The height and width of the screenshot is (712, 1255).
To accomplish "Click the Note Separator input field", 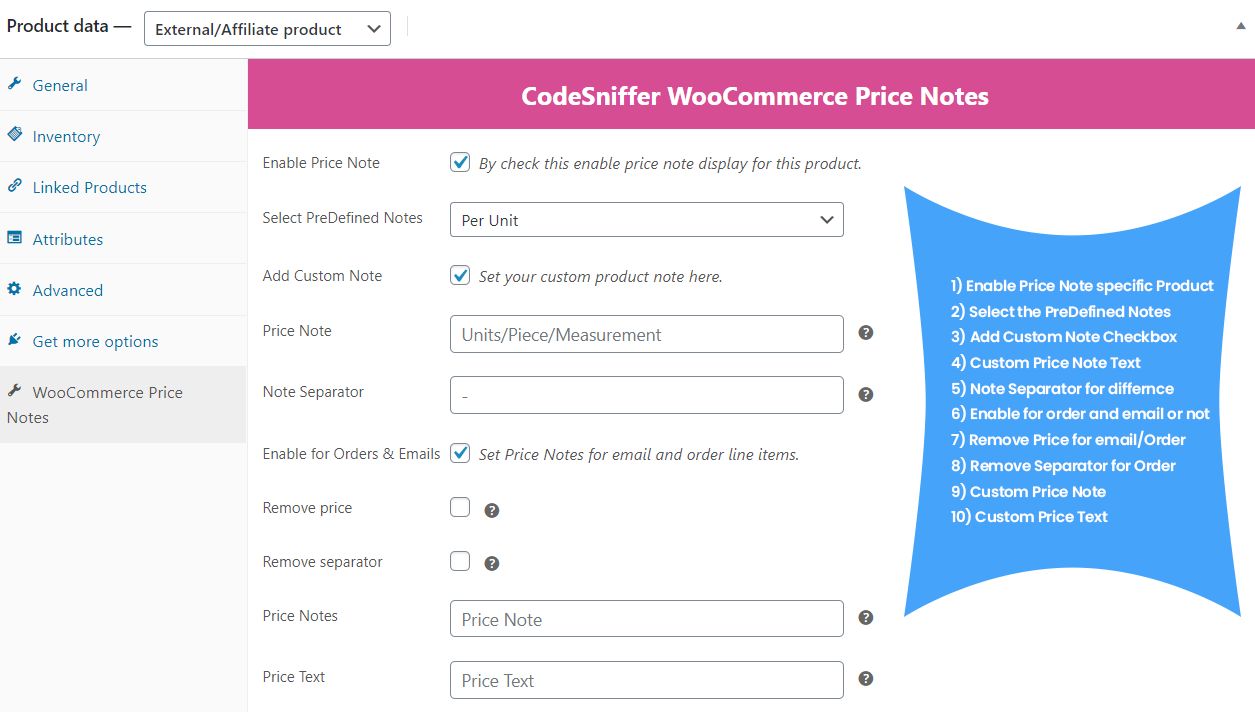I will pos(646,395).
